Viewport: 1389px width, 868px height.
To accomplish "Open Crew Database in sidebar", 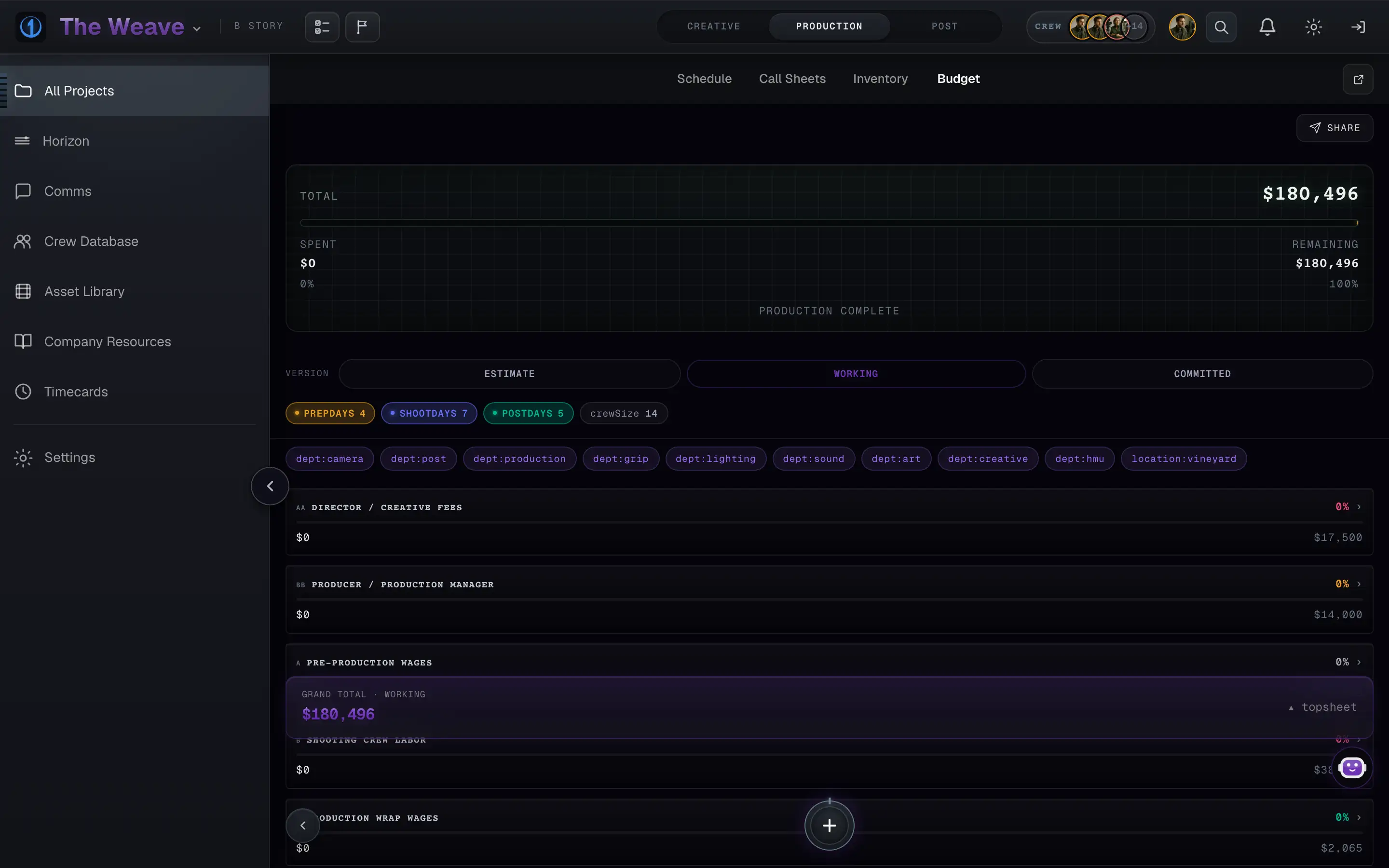I will (x=91, y=241).
